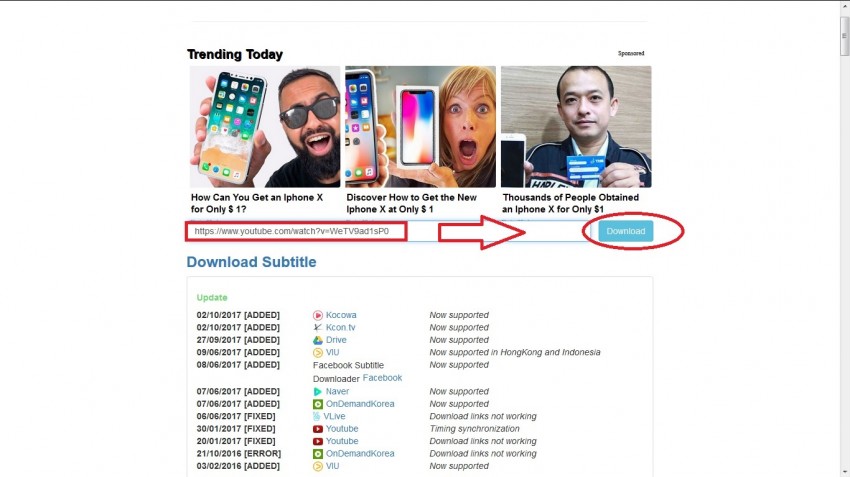Open the Kocowa link

[341, 315]
